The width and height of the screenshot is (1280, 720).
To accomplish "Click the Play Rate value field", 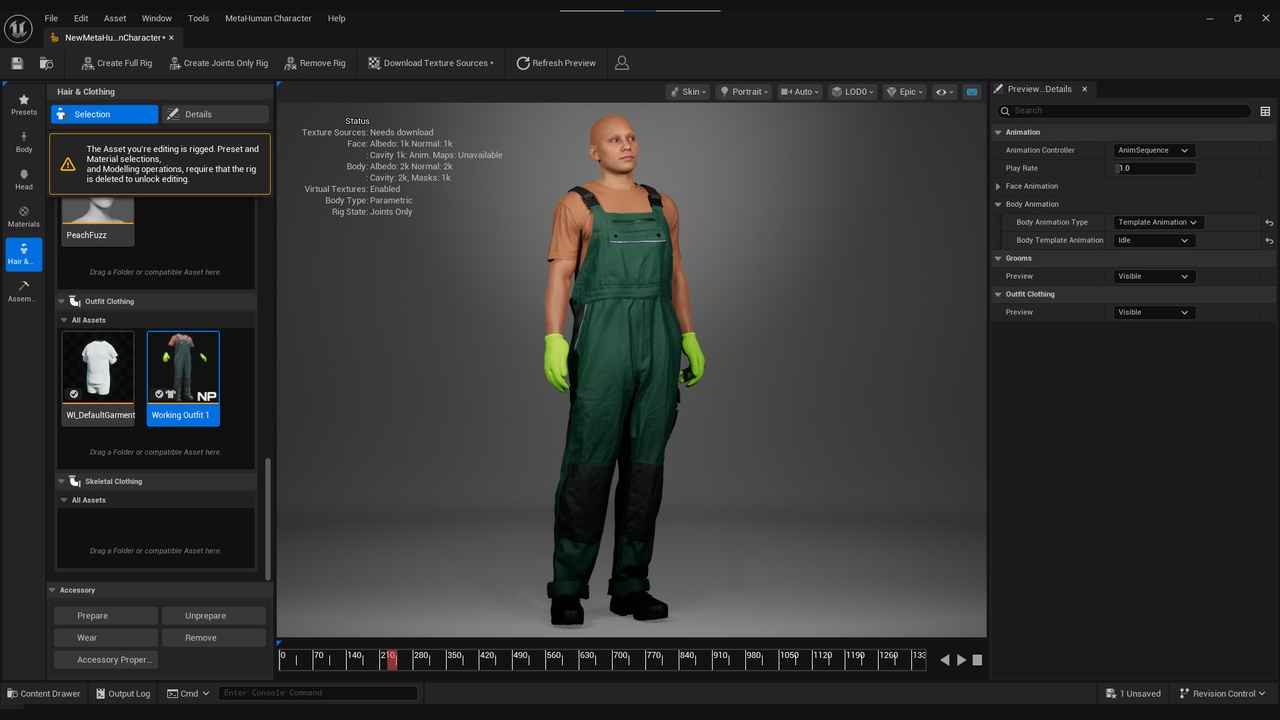I will [x=1154, y=168].
